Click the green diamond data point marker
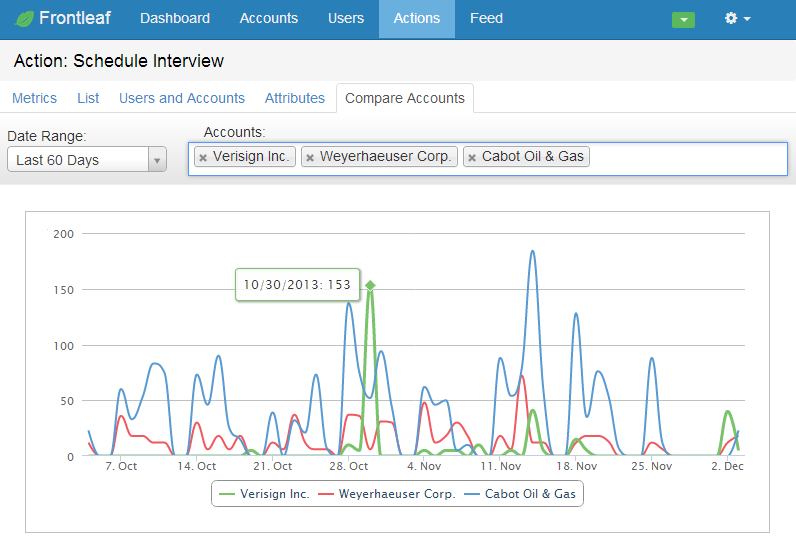Viewport: 796px width, 539px height. [x=370, y=285]
